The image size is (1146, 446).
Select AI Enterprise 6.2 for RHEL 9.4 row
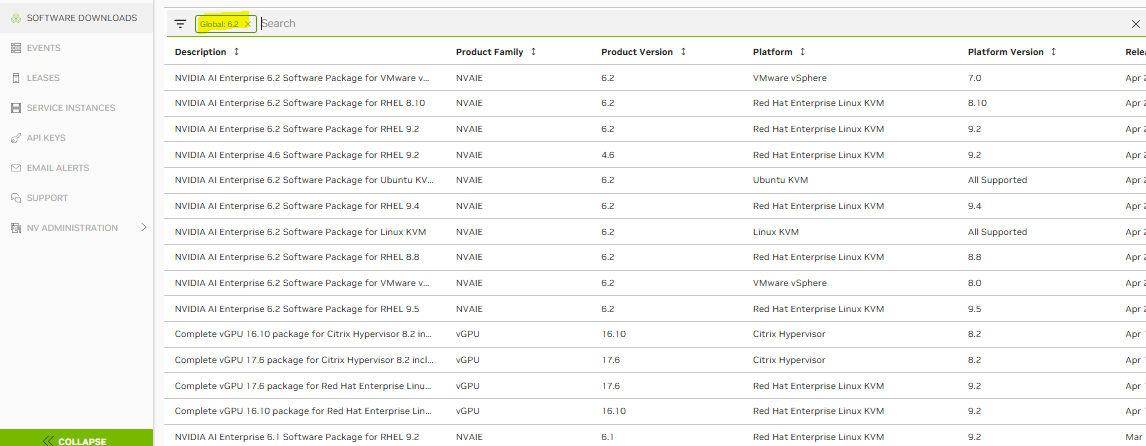coord(656,206)
